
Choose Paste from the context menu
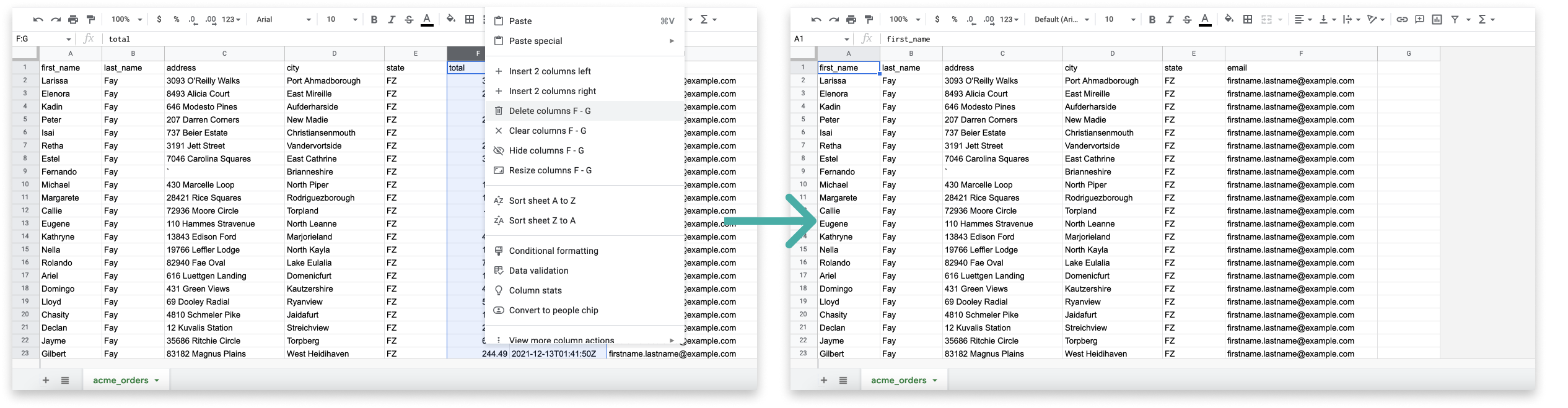585,21
